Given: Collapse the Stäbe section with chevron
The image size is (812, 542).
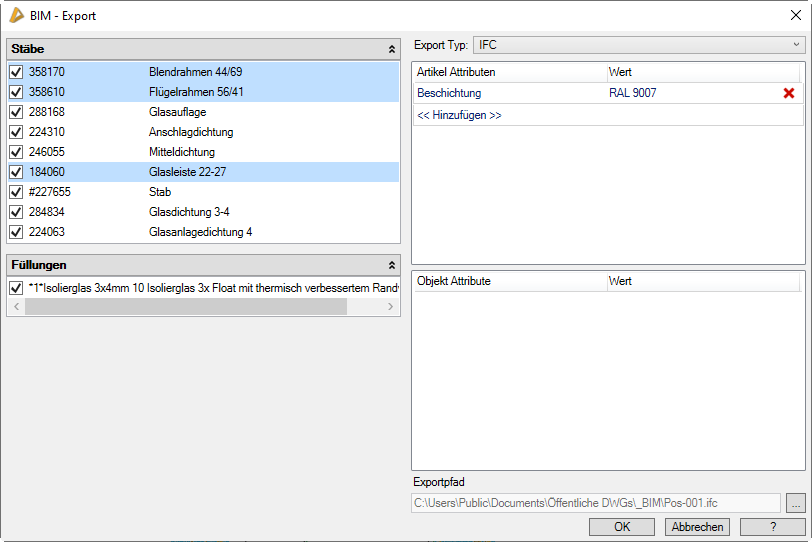Looking at the screenshot, I should tap(391, 48).
